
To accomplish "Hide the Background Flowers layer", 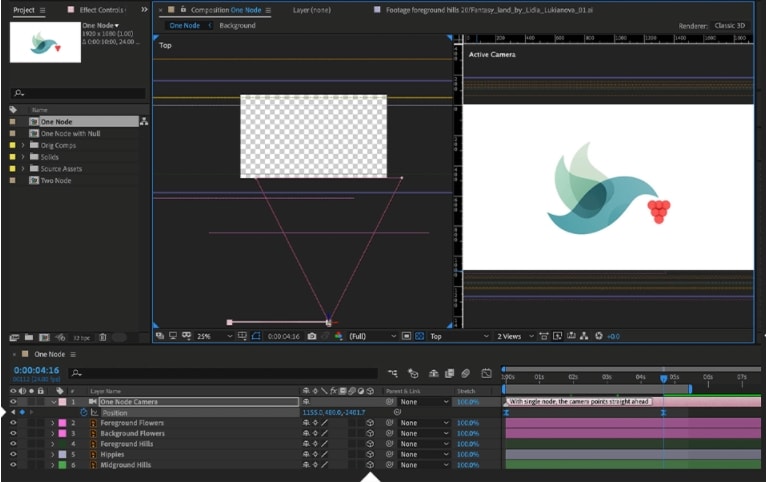I will (13, 434).
